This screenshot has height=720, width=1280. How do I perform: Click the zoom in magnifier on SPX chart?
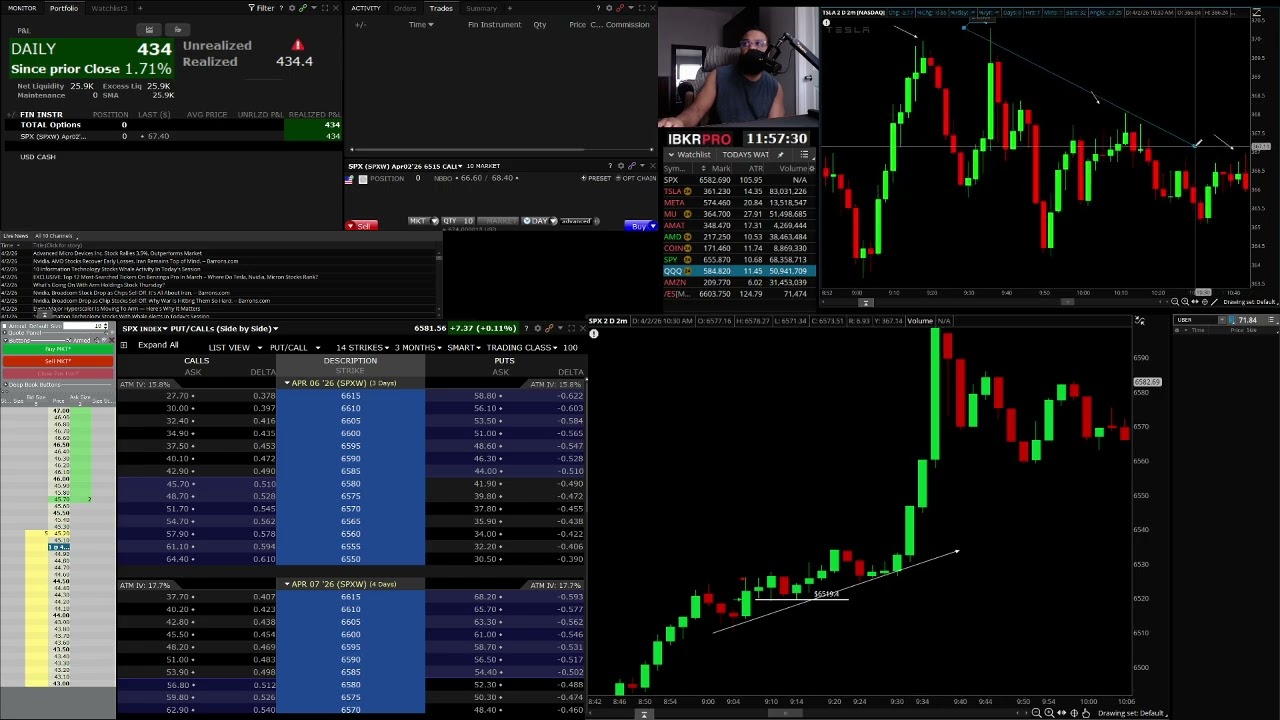pyautogui.click(x=1048, y=713)
